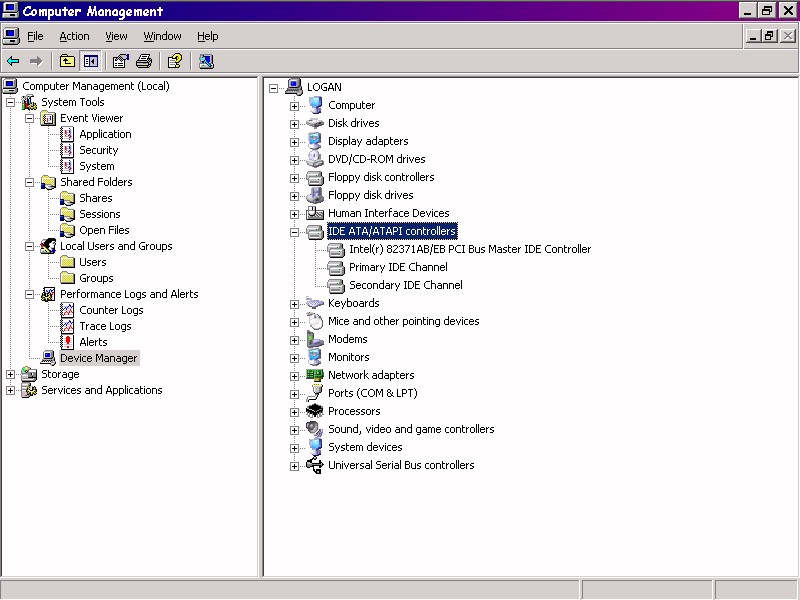Click the Alerts icon in left tree
This screenshot has width=800, height=600.
(x=67, y=342)
